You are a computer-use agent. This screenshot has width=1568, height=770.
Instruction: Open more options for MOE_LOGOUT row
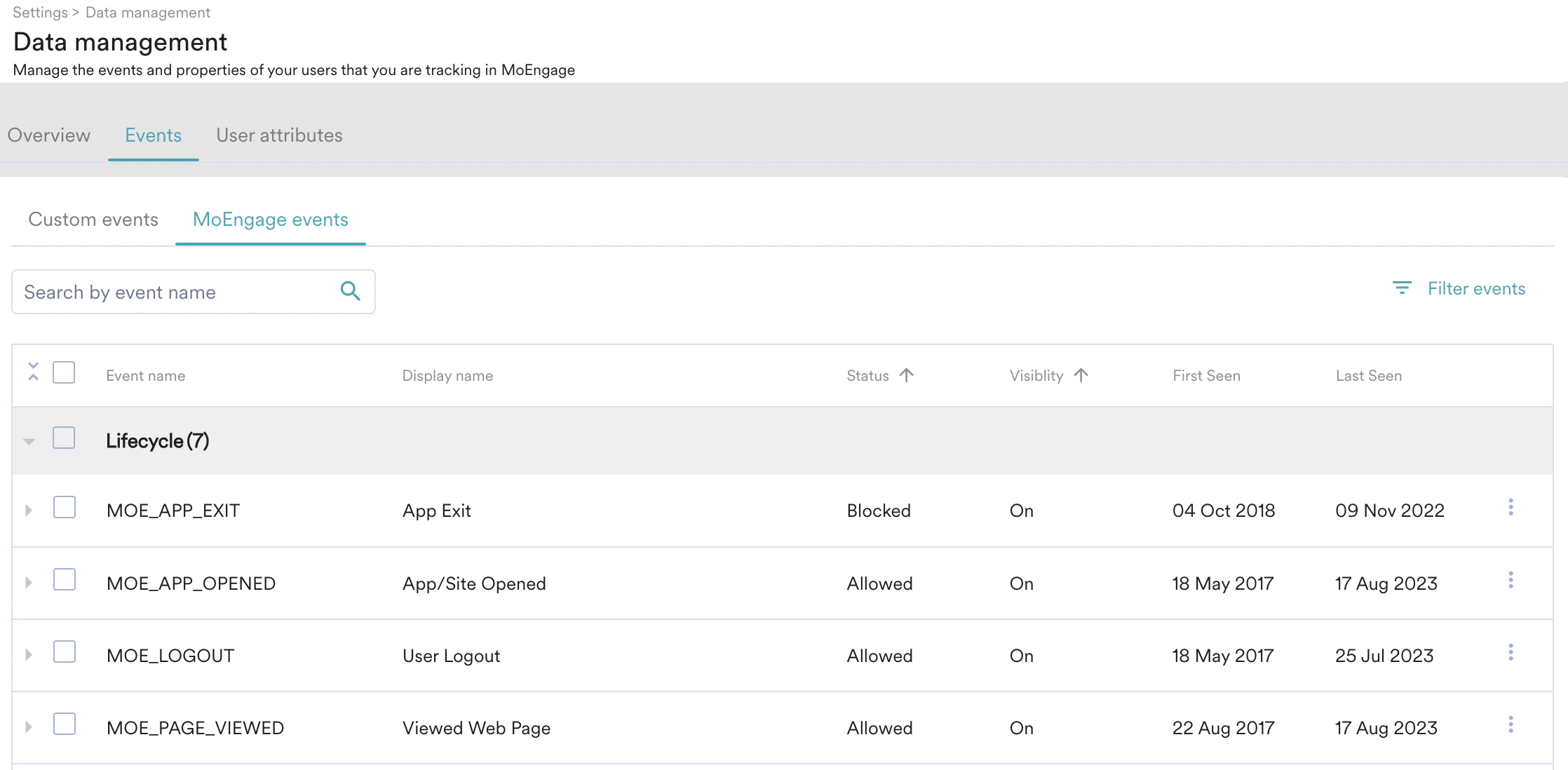[1510, 652]
